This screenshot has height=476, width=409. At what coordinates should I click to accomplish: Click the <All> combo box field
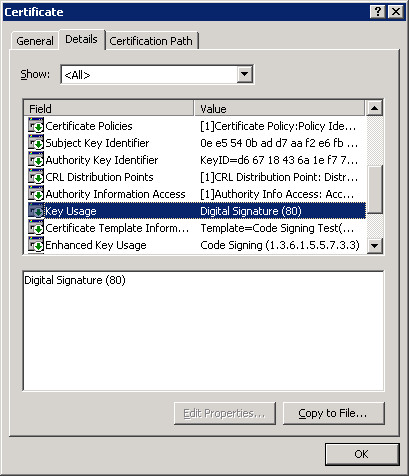(x=157, y=74)
